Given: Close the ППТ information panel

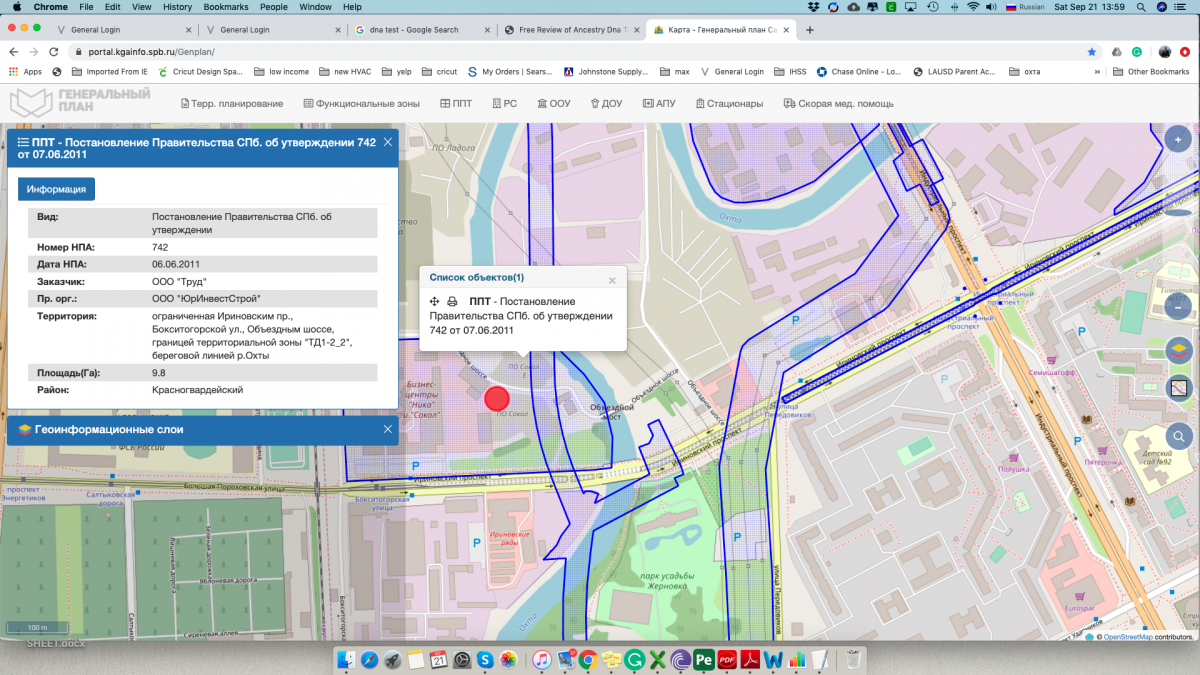Looking at the screenshot, I should coord(388,142).
